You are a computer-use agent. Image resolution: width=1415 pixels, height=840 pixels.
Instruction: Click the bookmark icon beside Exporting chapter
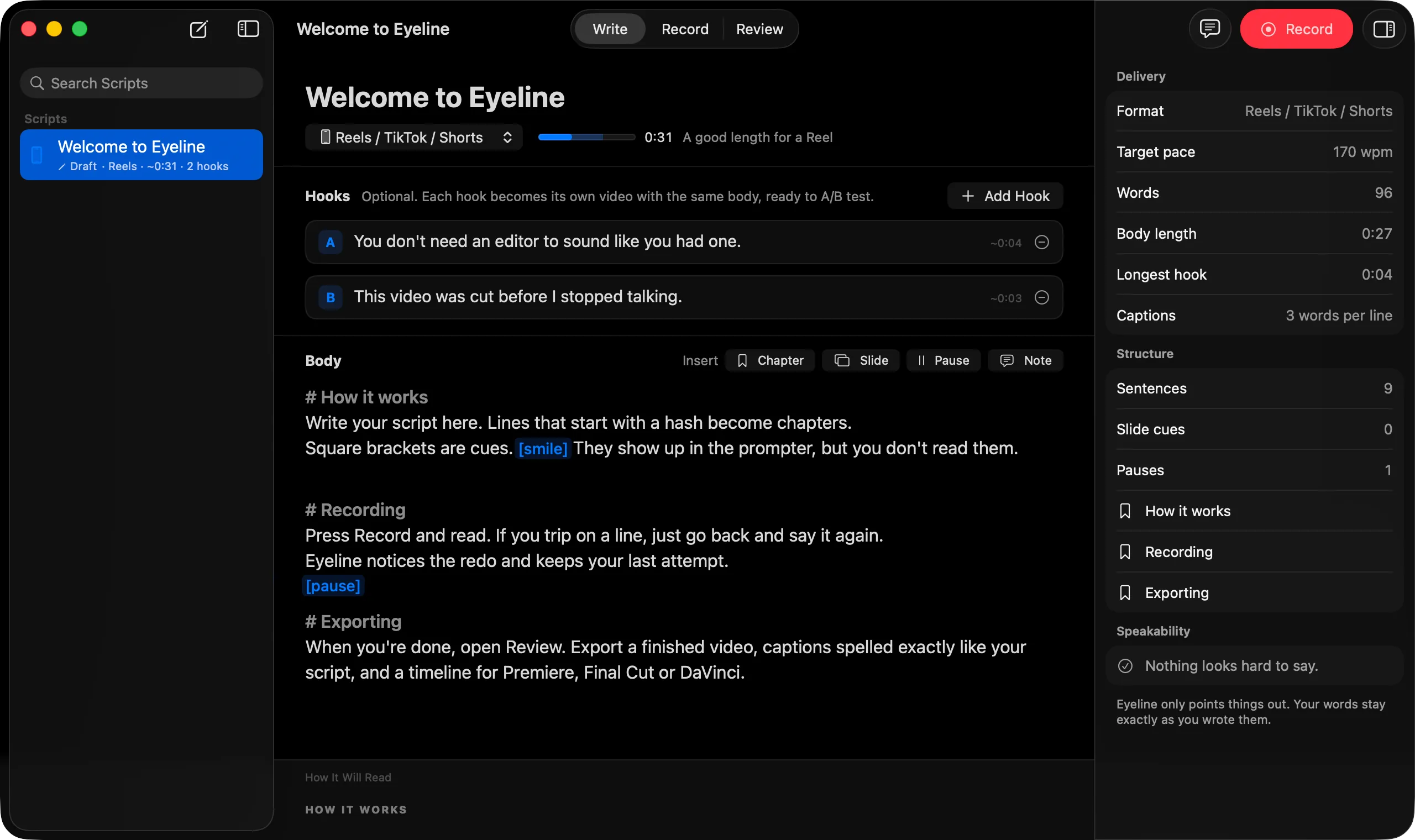click(1125, 592)
